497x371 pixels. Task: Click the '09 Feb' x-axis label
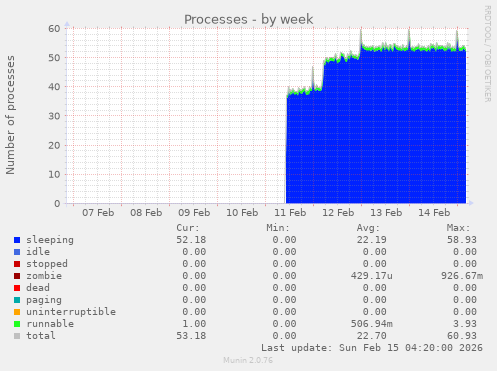pos(194,213)
